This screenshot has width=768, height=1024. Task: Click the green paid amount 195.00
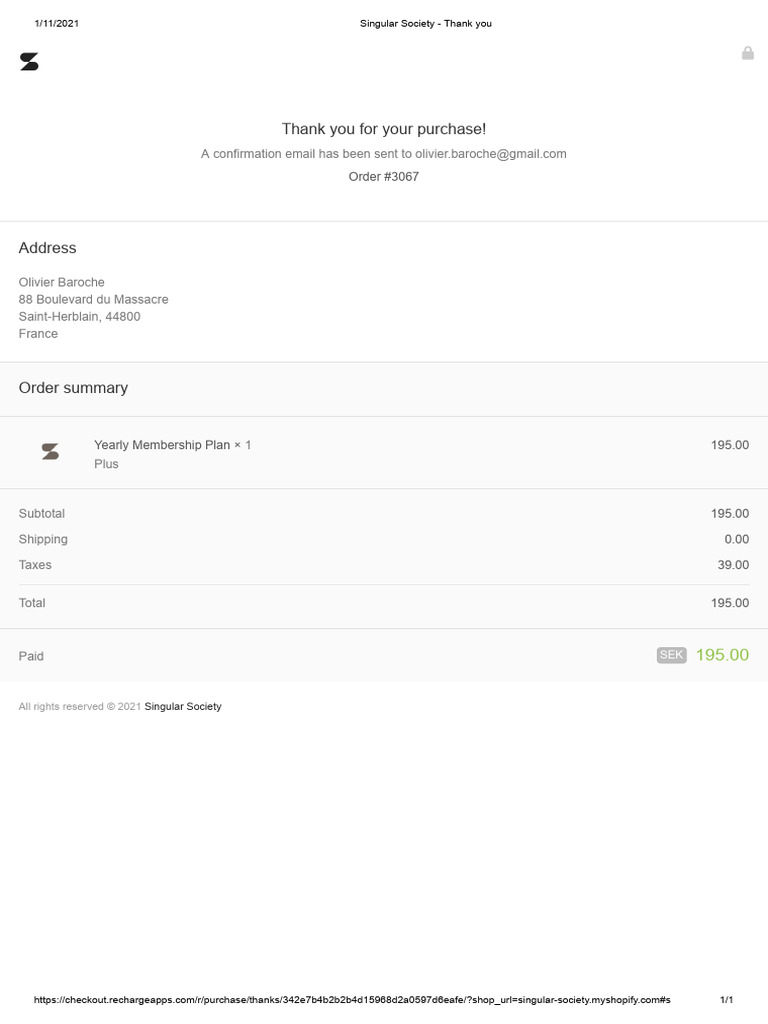722,655
